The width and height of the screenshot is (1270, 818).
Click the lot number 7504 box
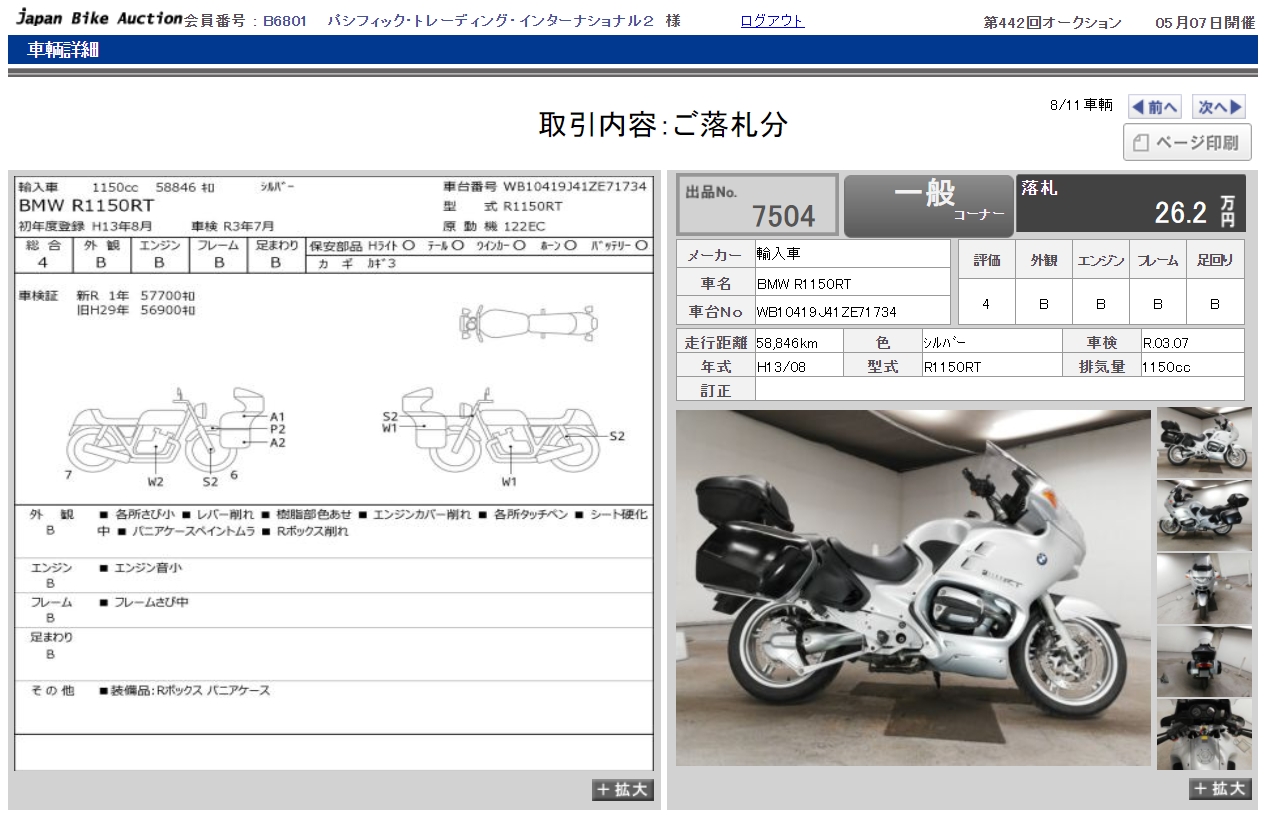coord(757,206)
